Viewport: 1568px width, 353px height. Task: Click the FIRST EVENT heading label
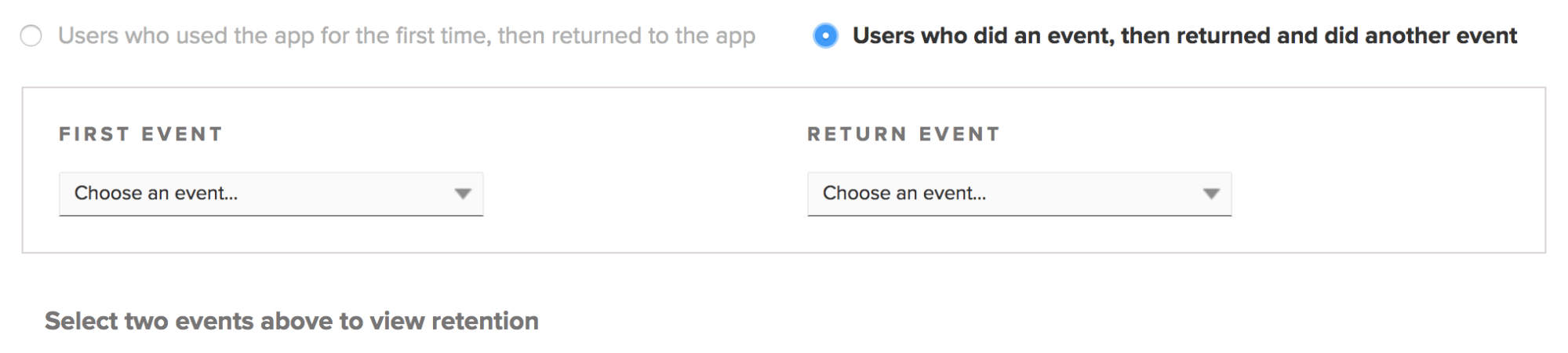(x=141, y=134)
